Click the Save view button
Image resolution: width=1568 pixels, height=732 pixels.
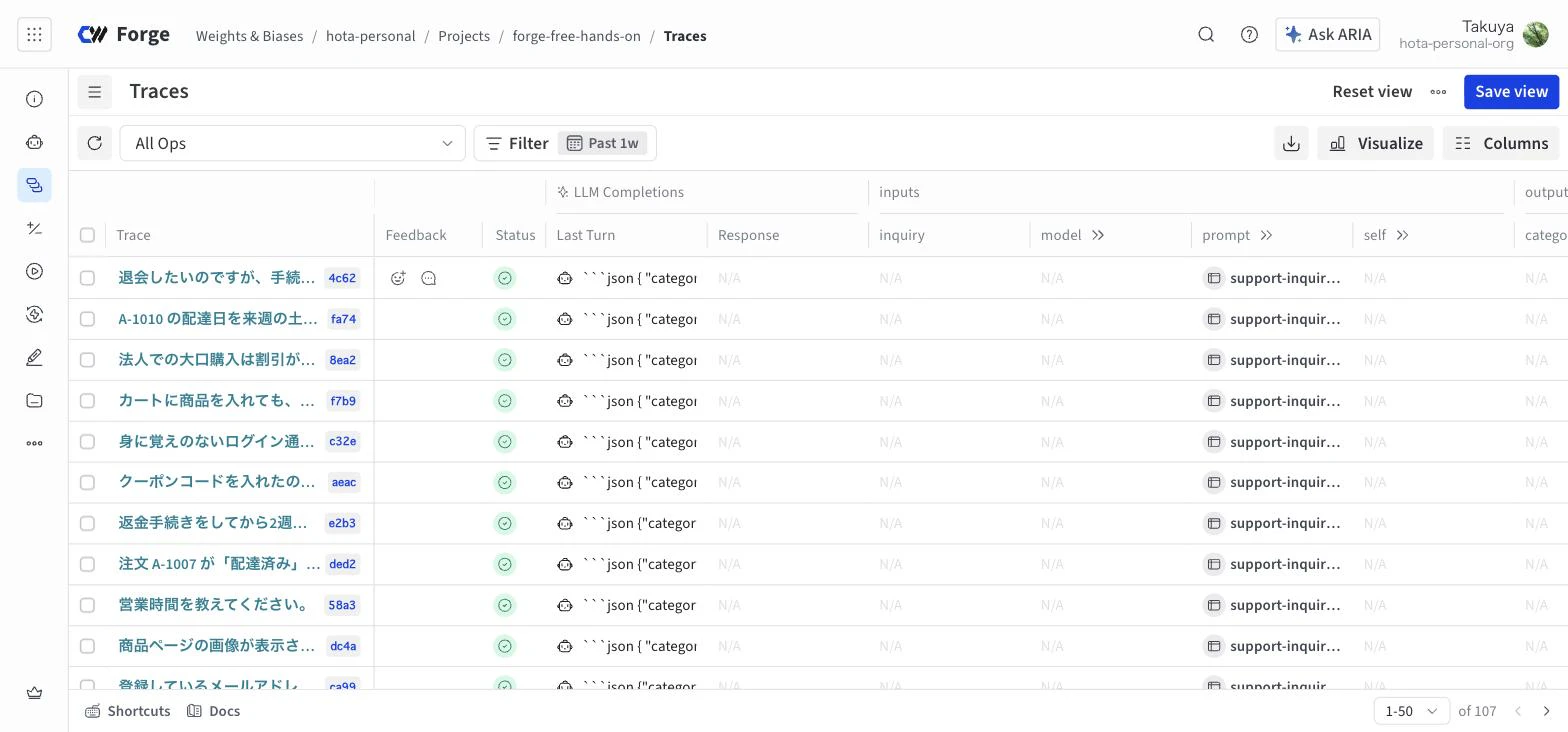click(x=1511, y=92)
